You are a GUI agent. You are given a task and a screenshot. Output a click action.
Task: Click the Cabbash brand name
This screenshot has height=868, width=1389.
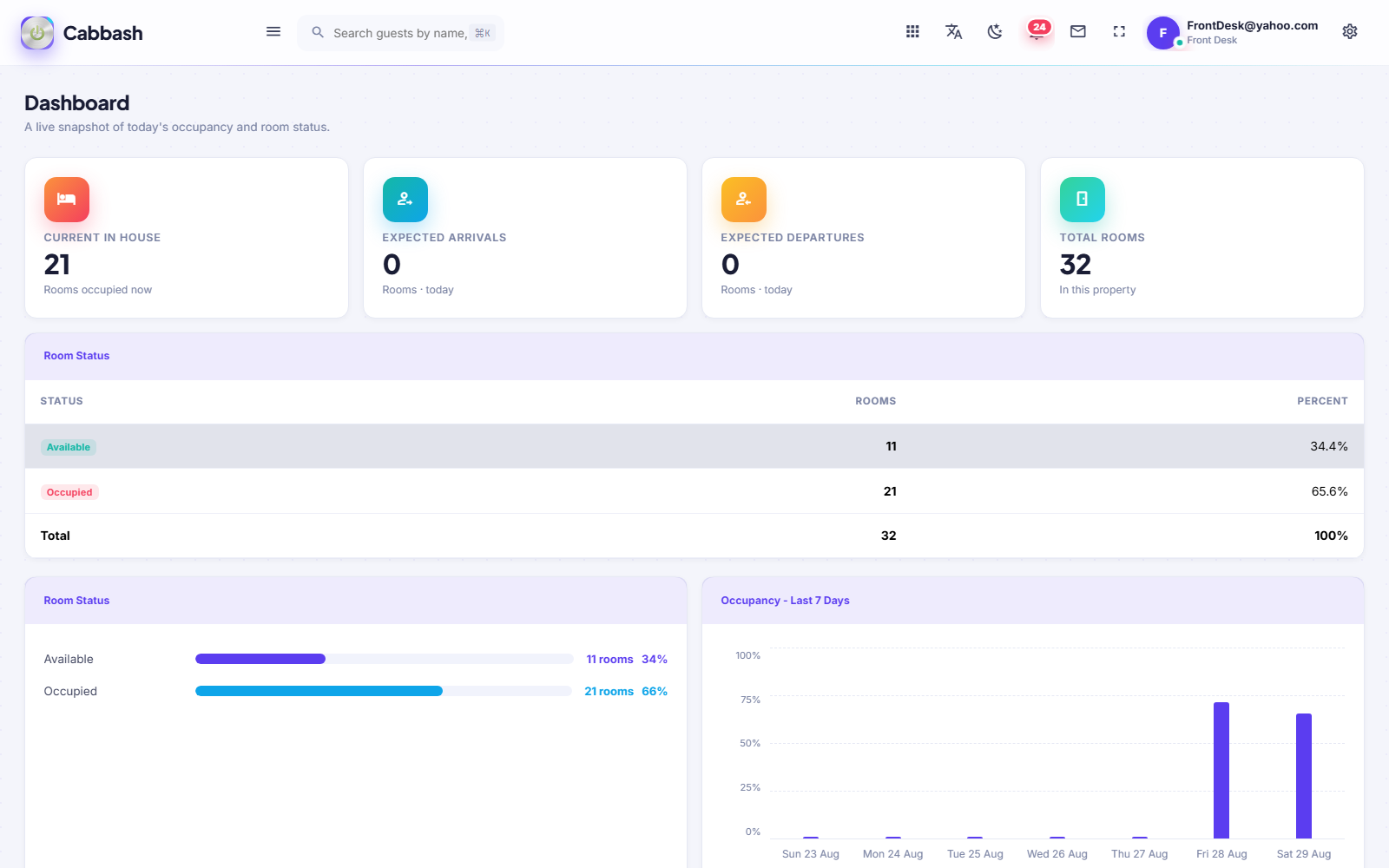tap(103, 33)
